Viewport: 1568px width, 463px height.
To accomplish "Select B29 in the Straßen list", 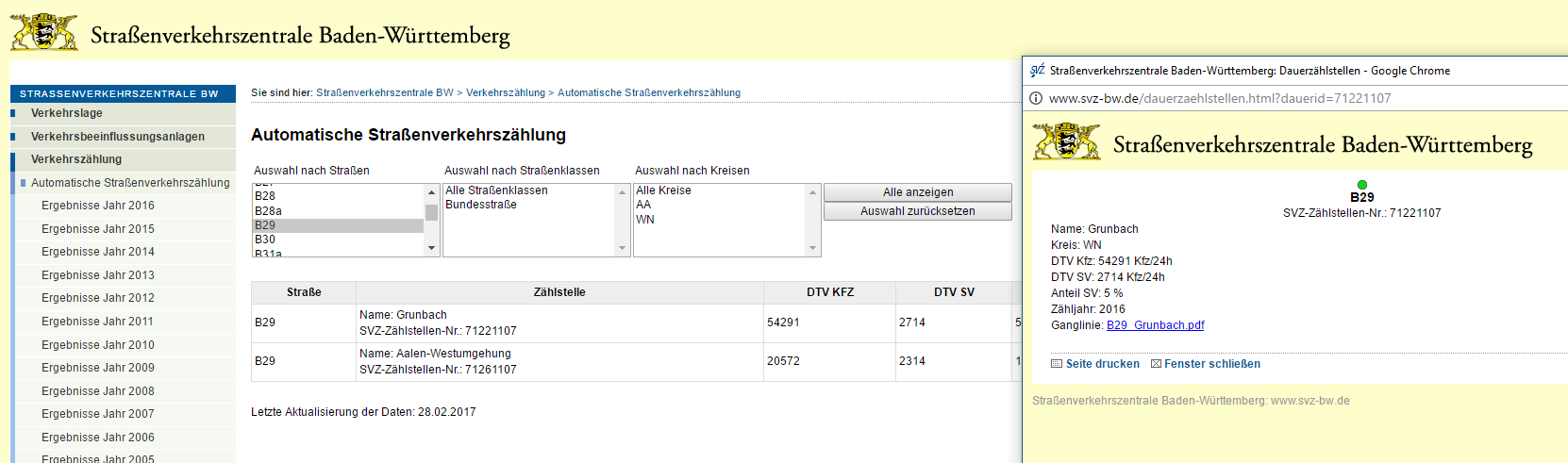I will 339,225.
